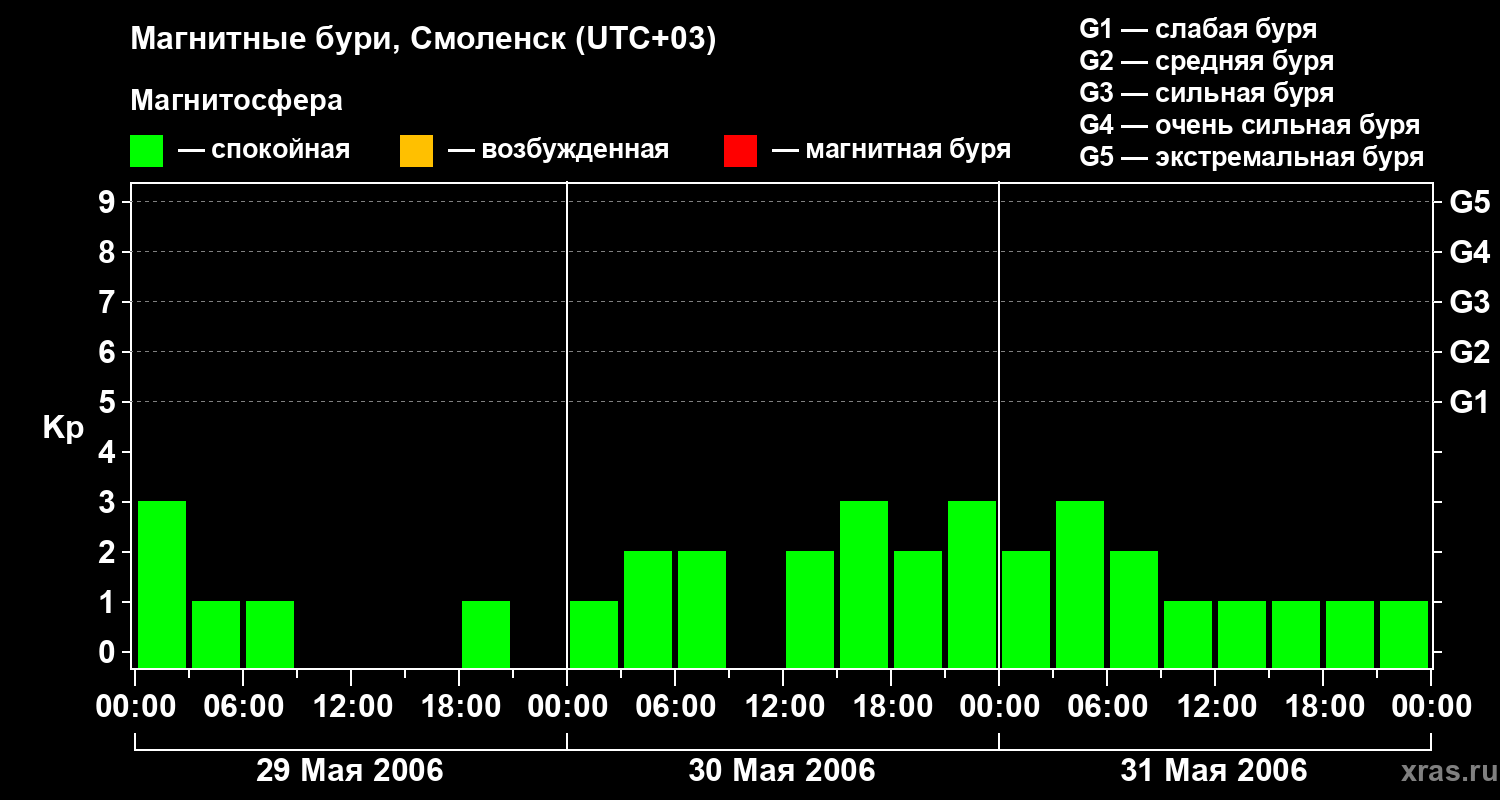Click the 'G3 — сильная буря' legend line
Screen dimensions: 1500x800
[x=1206, y=93]
